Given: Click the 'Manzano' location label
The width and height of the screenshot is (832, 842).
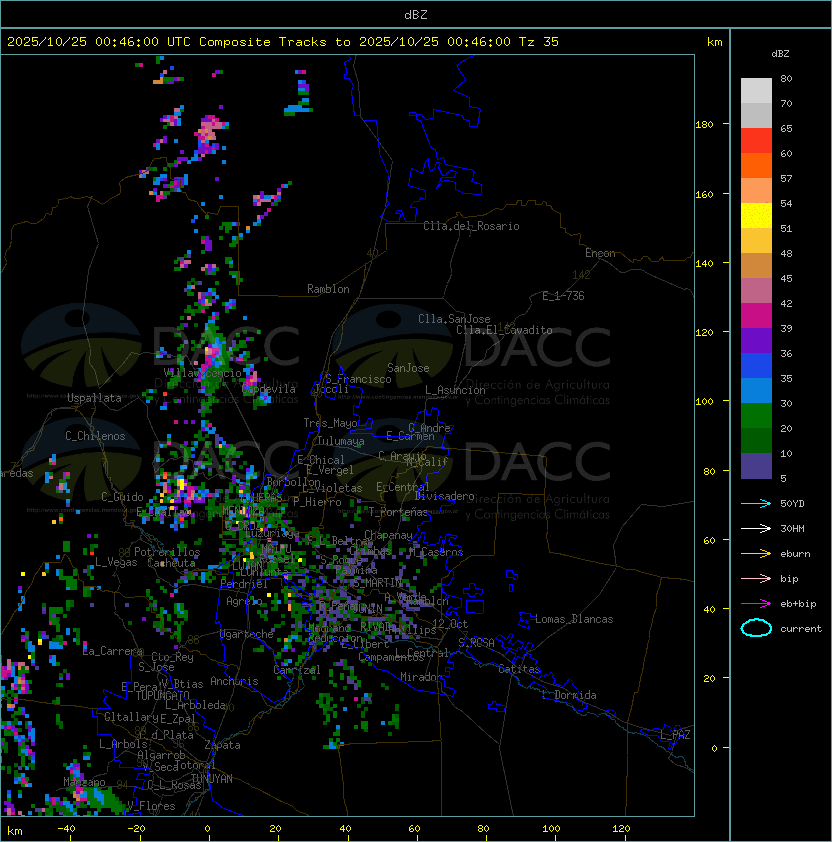Looking at the screenshot, I should pyautogui.click(x=84, y=782).
